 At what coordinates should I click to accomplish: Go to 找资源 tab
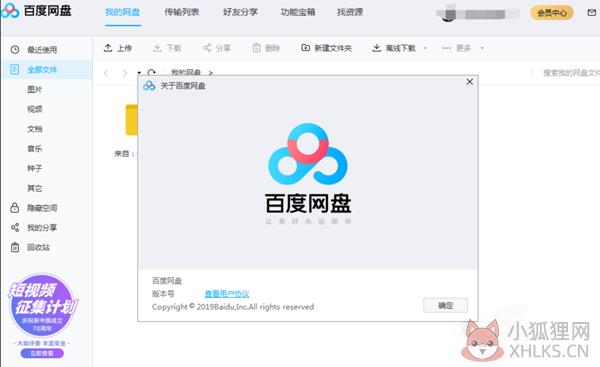click(x=350, y=12)
